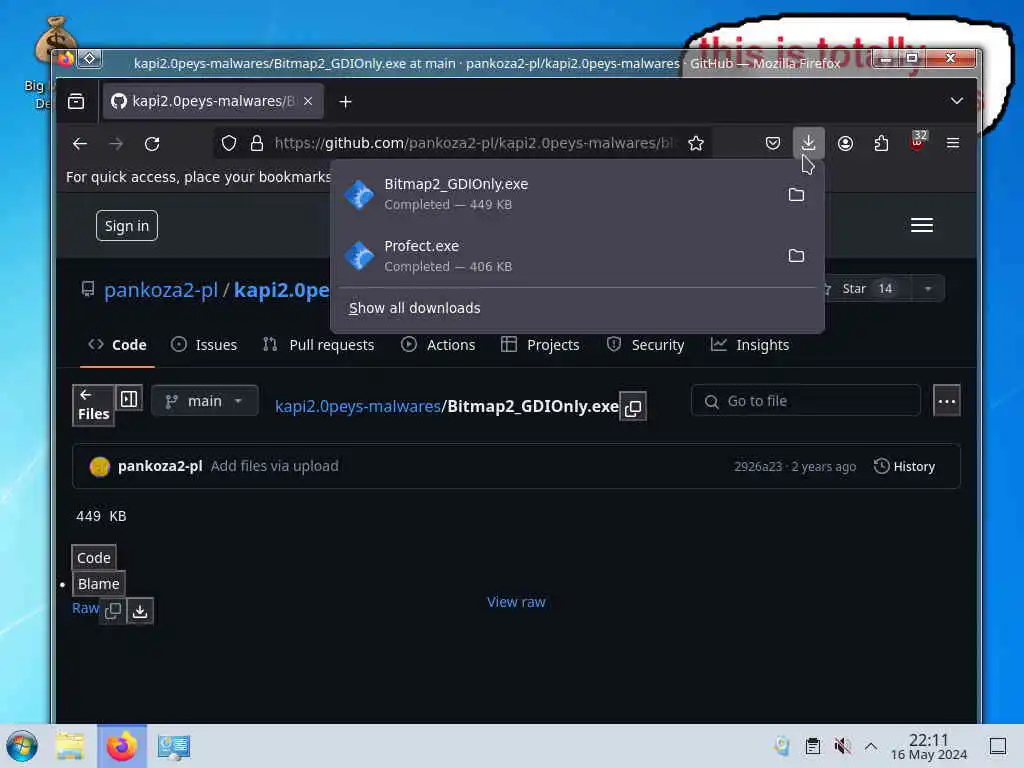Click Show all downloads

[415, 308]
